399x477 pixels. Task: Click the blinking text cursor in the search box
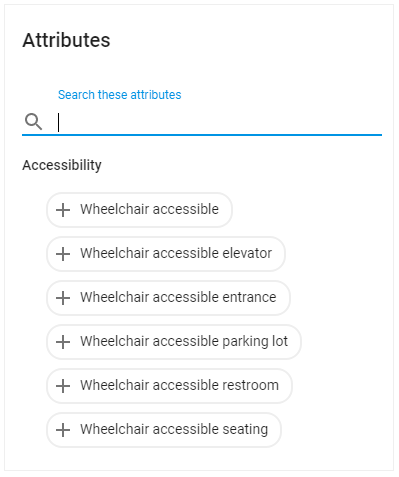[x=59, y=122]
